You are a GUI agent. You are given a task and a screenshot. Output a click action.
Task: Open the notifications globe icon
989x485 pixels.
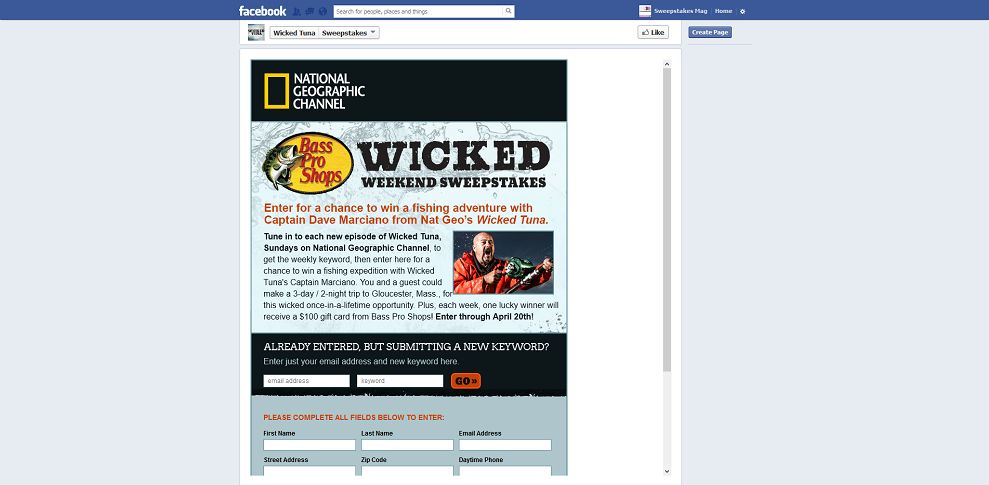point(323,11)
